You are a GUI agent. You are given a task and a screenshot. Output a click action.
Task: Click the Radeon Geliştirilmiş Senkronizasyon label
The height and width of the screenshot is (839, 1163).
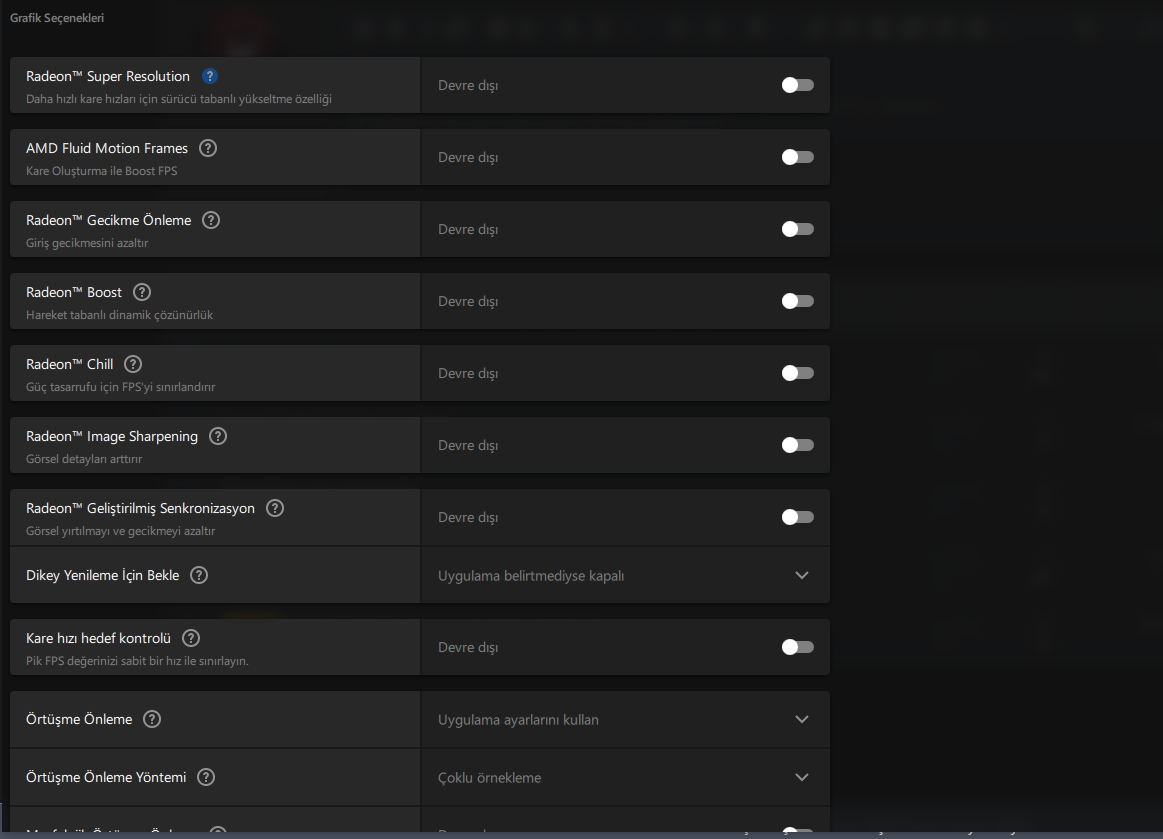pos(140,508)
